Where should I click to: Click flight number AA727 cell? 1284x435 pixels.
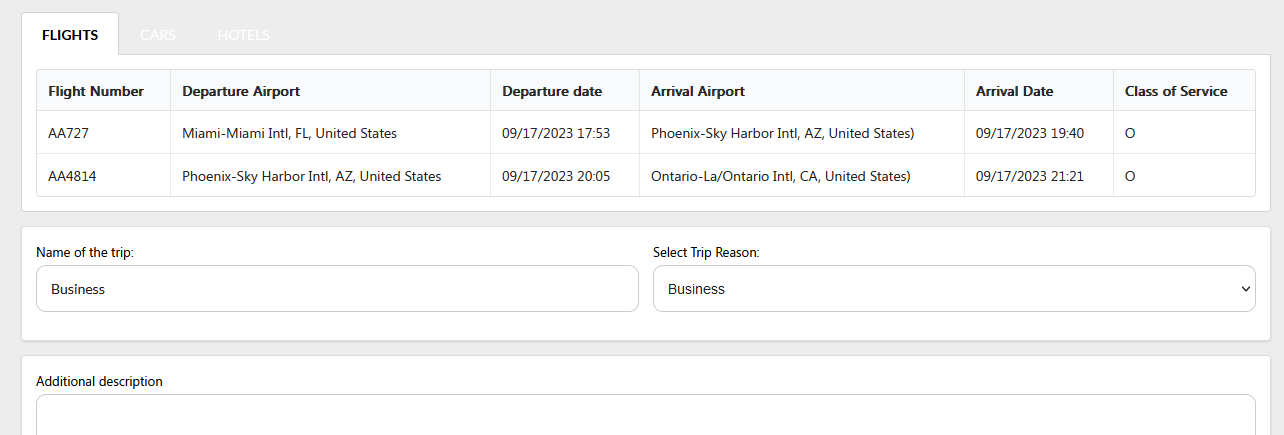pyautogui.click(x=70, y=133)
